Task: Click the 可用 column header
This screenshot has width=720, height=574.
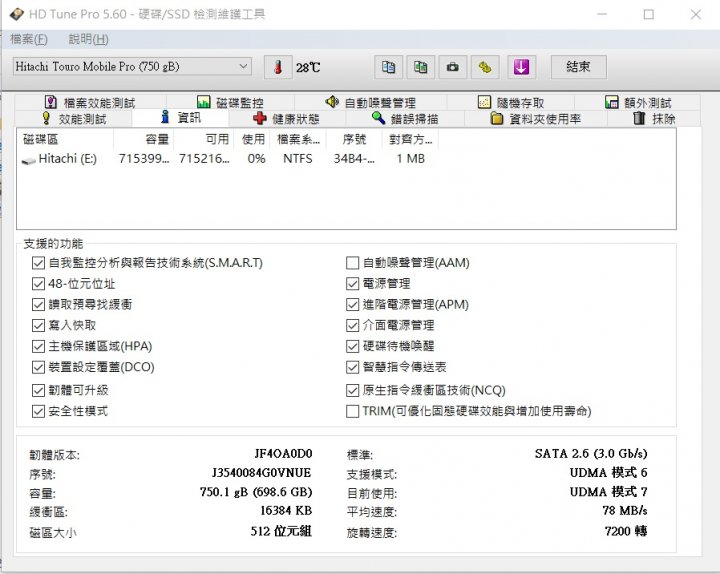Action: [x=204, y=139]
